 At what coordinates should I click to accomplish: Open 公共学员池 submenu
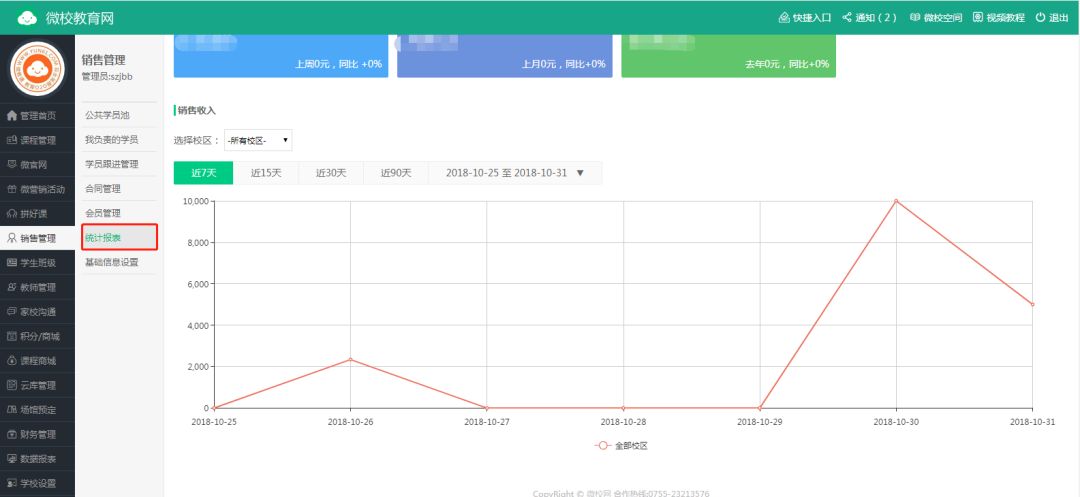tap(118, 115)
